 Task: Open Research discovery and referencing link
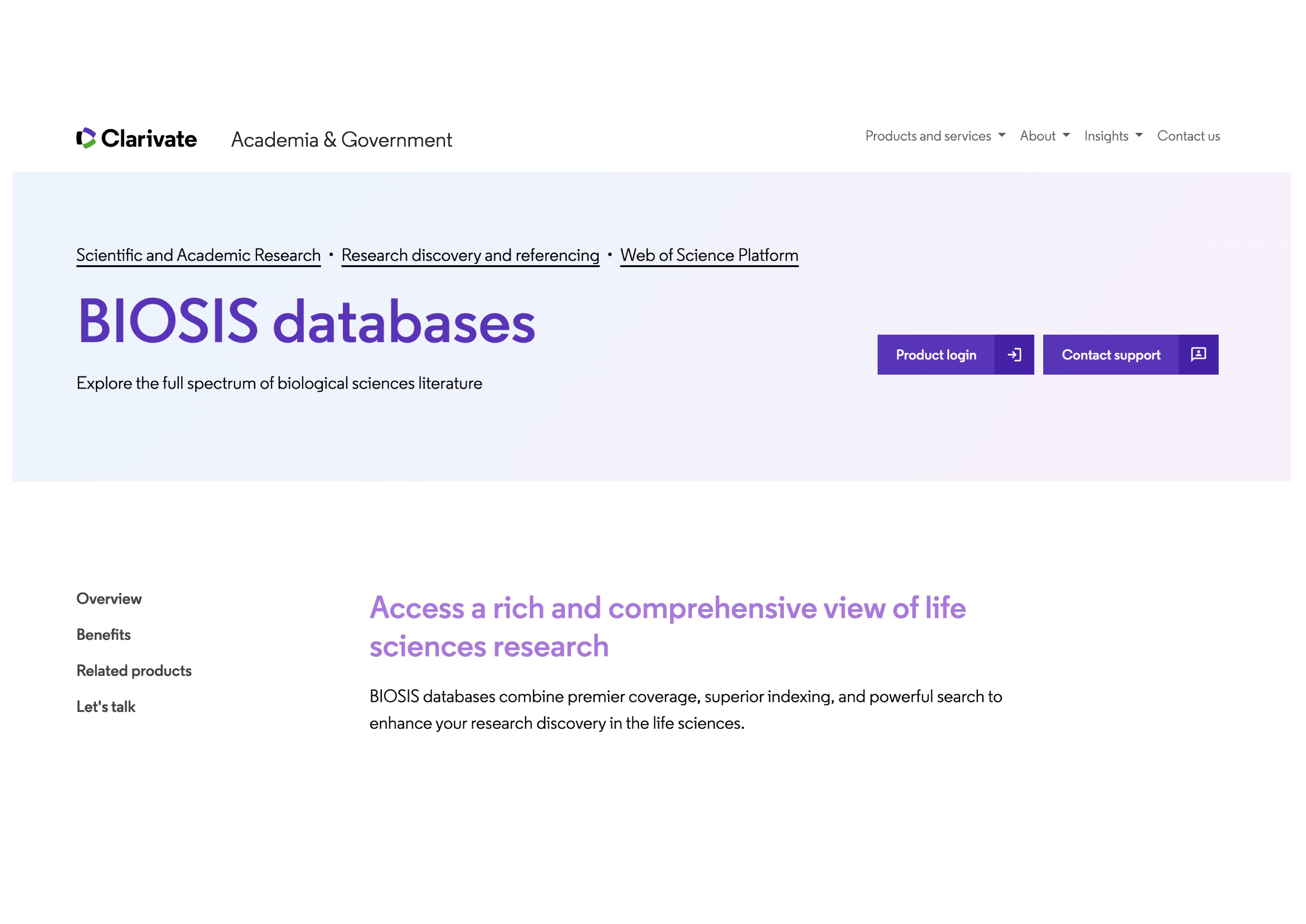(x=470, y=255)
